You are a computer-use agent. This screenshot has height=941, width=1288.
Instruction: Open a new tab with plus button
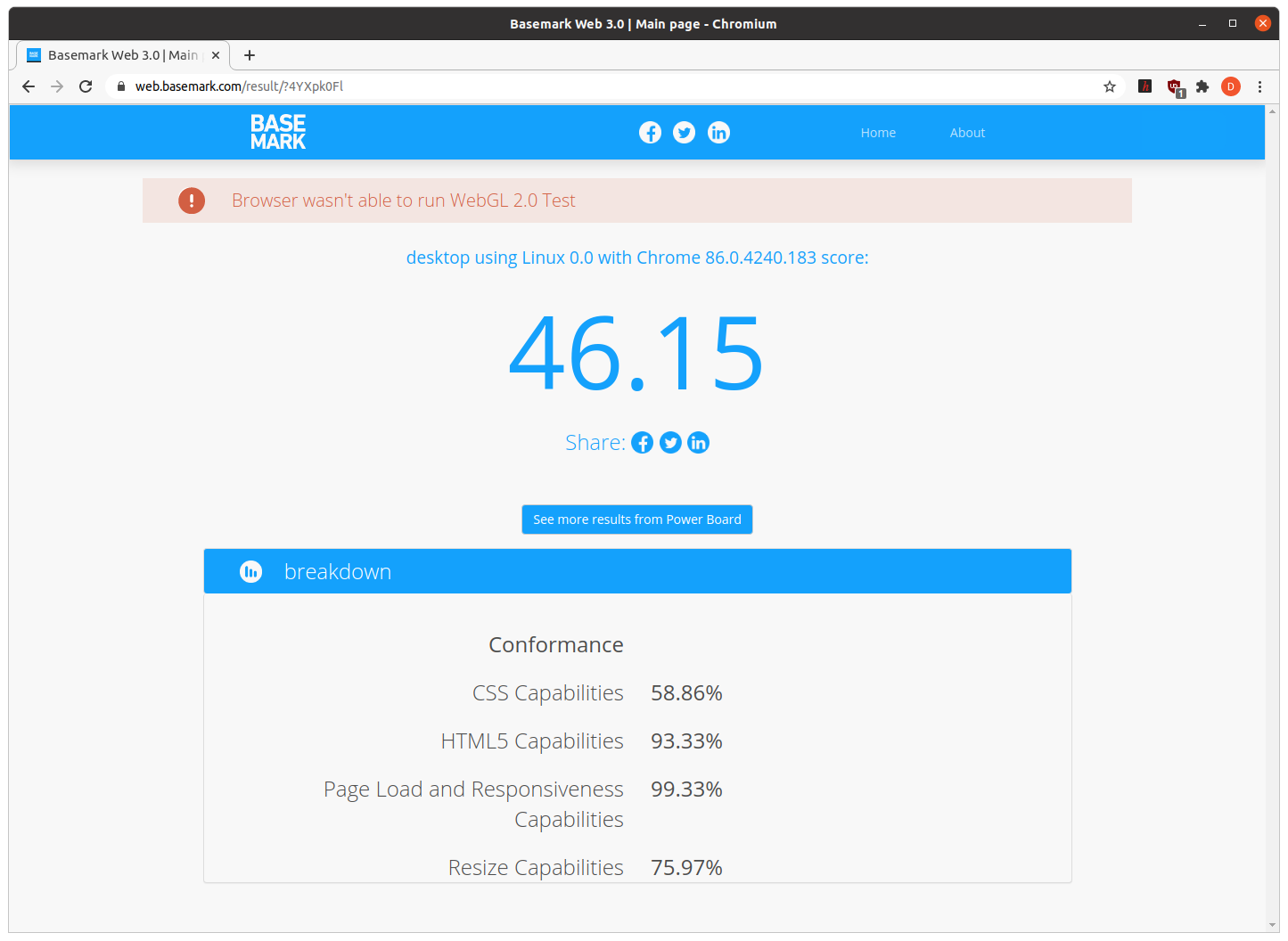coord(250,55)
